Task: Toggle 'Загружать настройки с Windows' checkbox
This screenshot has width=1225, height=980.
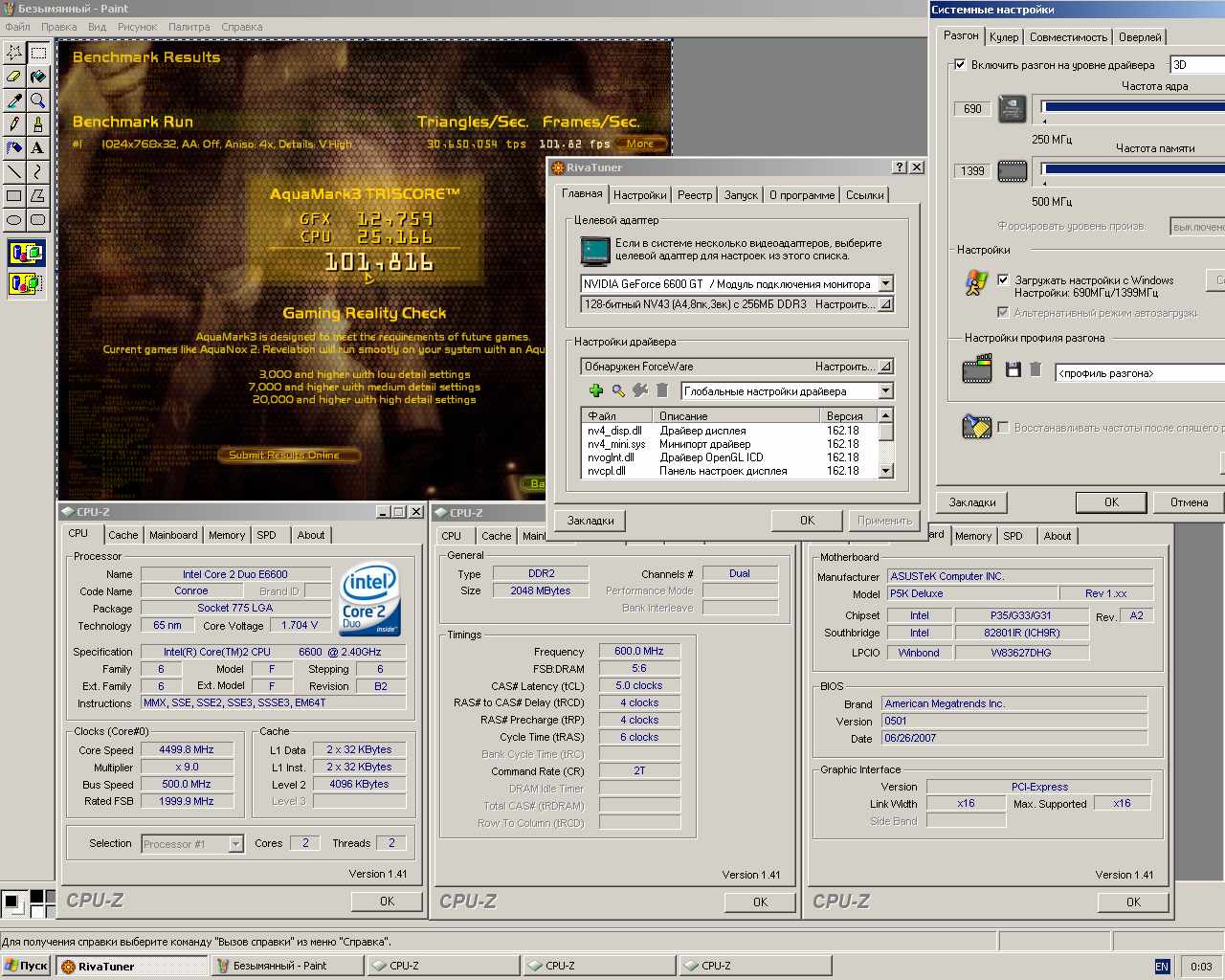Action: 1003,280
